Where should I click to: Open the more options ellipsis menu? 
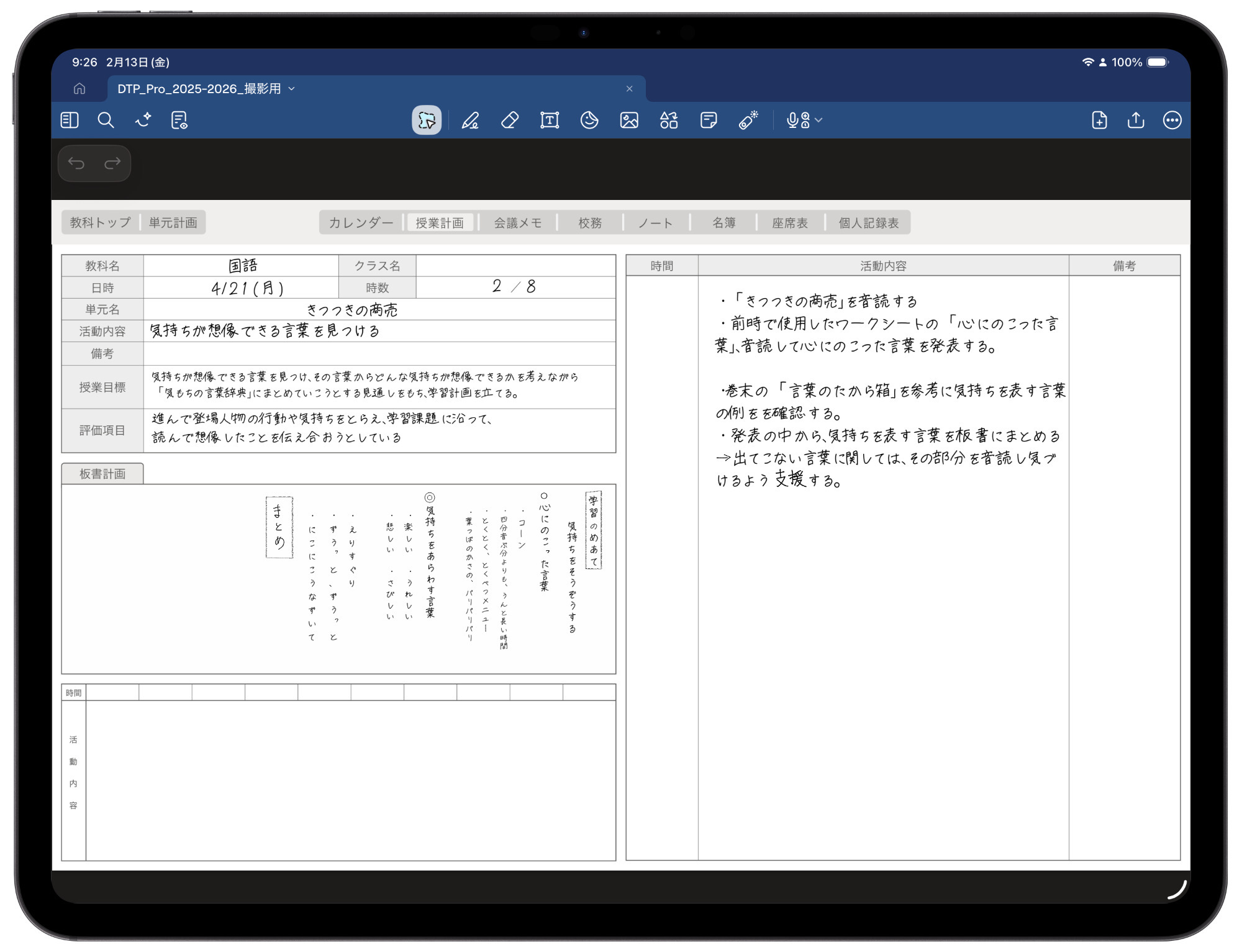pyautogui.click(x=1172, y=120)
